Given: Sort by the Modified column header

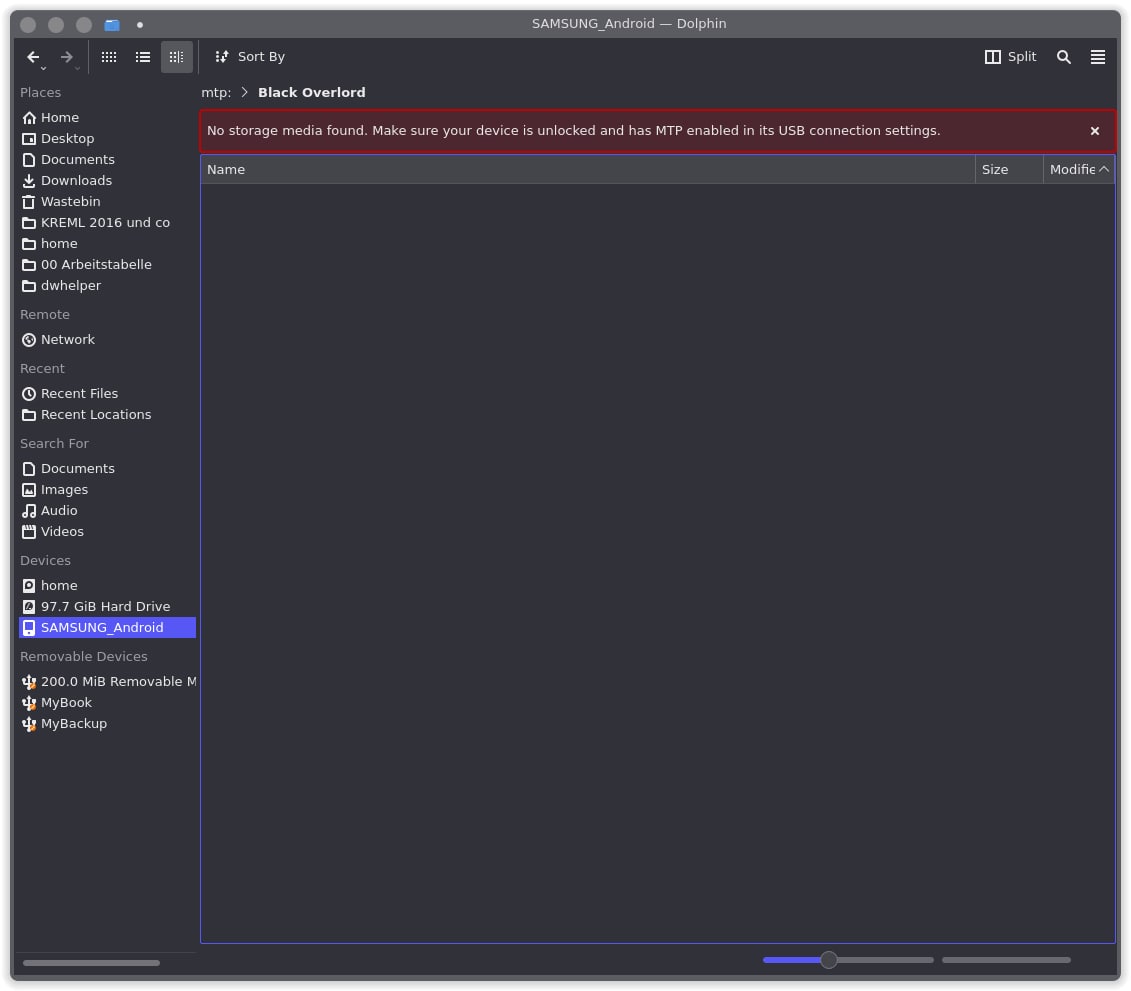Looking at the screenshot, I should [x=1078, y=169].
